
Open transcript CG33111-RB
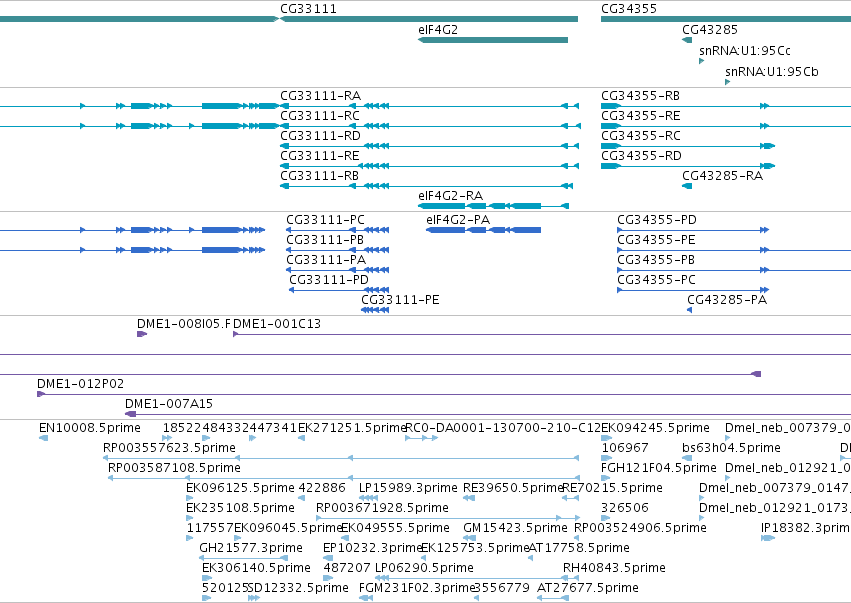(x=320, y=176)
